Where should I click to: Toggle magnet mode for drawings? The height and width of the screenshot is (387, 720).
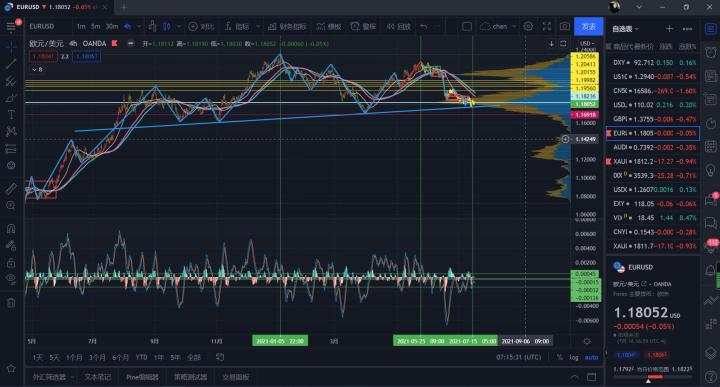tap(11, 228)
